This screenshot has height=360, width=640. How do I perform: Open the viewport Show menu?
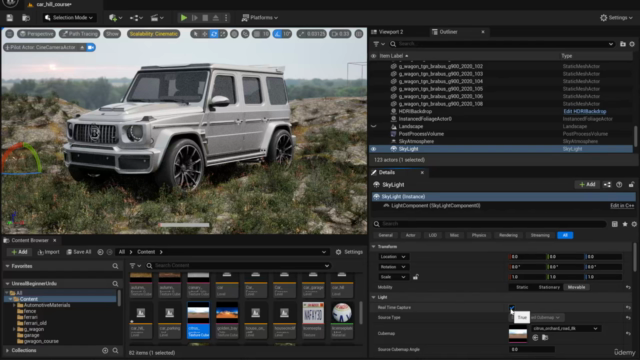coord(112,34)
